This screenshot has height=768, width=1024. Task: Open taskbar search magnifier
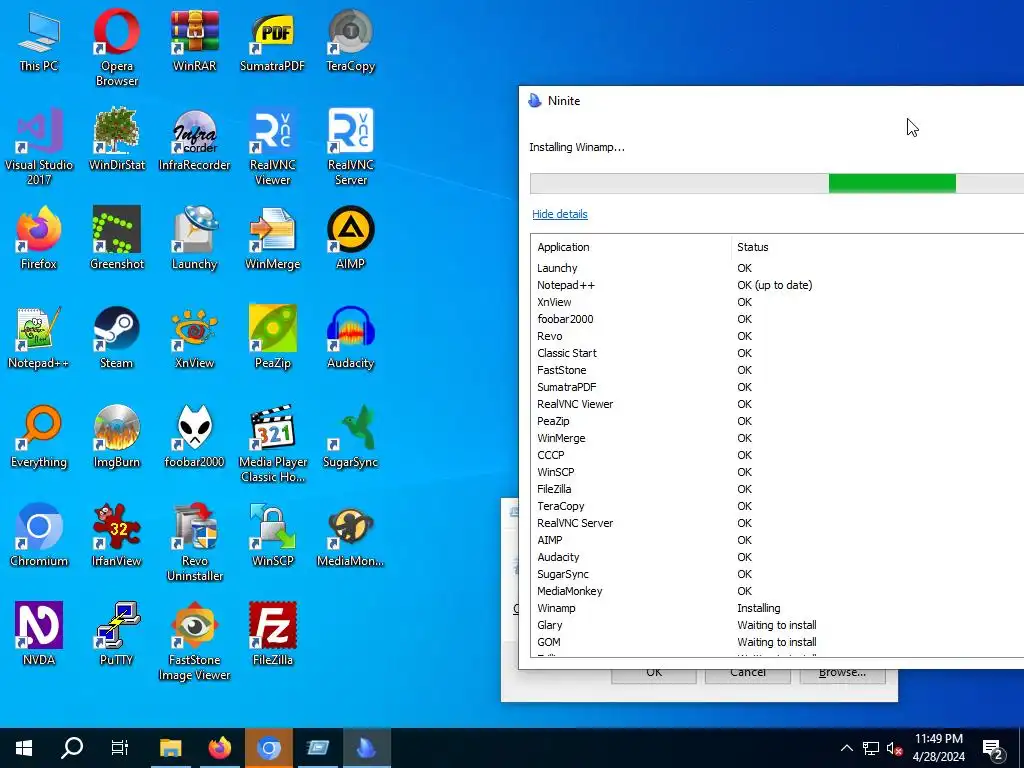click(72, 748)
